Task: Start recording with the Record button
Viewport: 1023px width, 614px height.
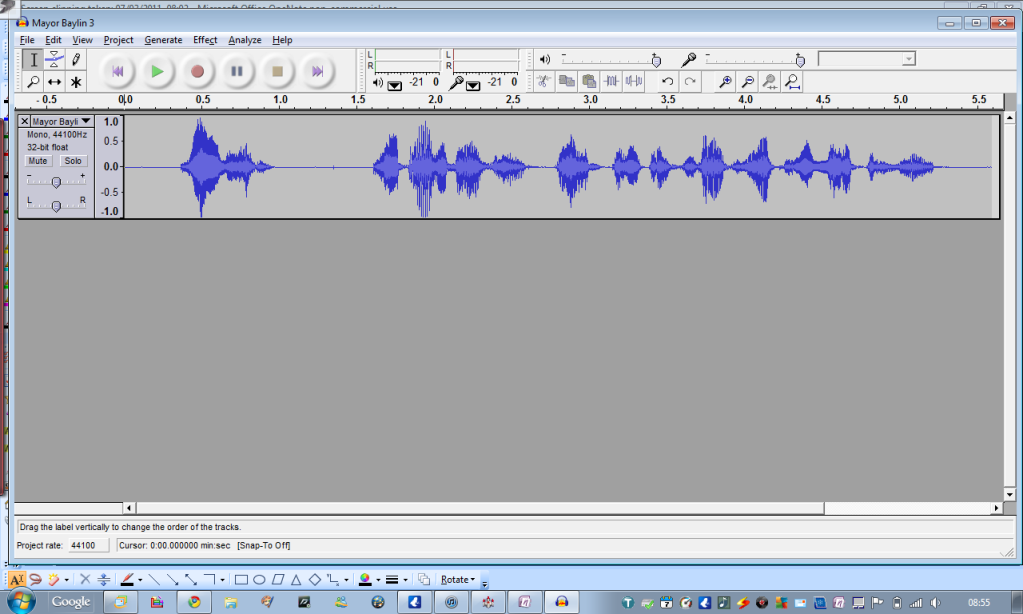Action: pos(197,71)
